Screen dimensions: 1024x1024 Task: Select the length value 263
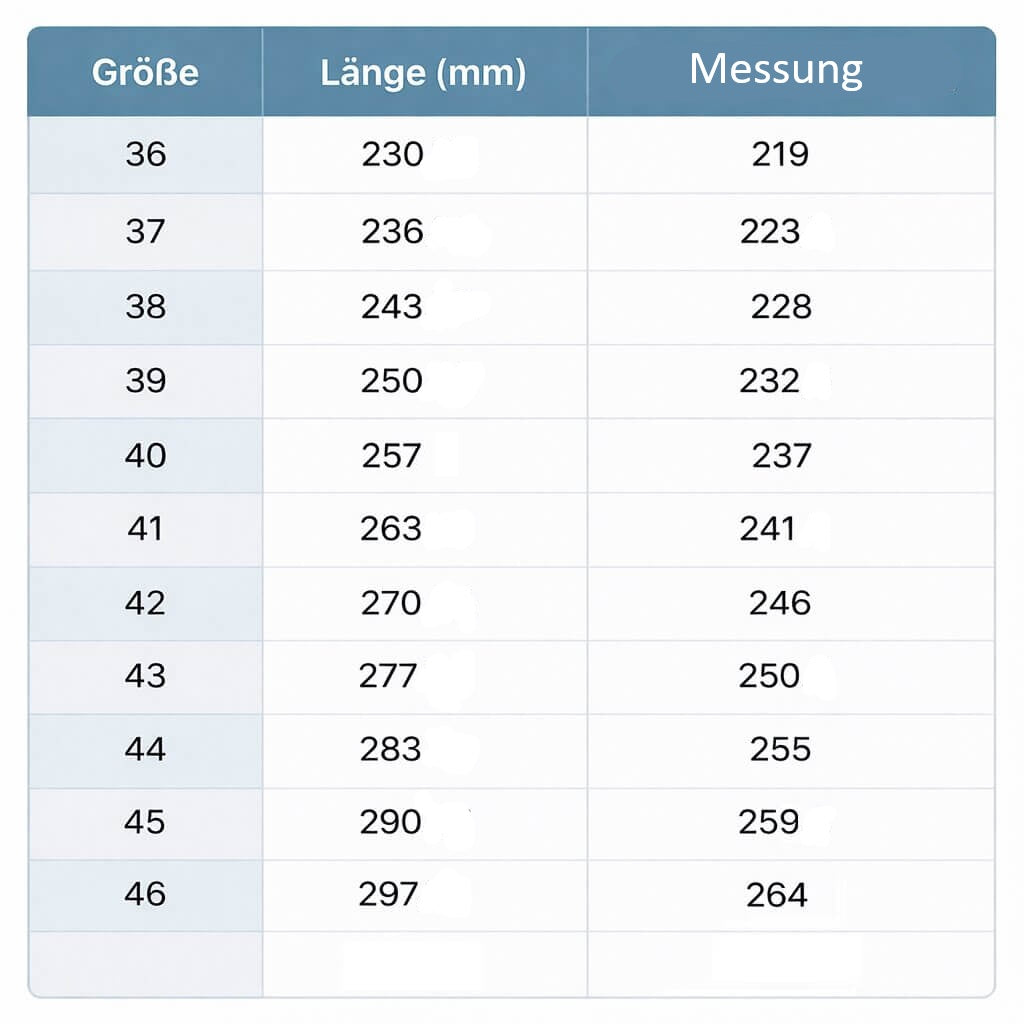pyautogui.click(x=391, y=529)
